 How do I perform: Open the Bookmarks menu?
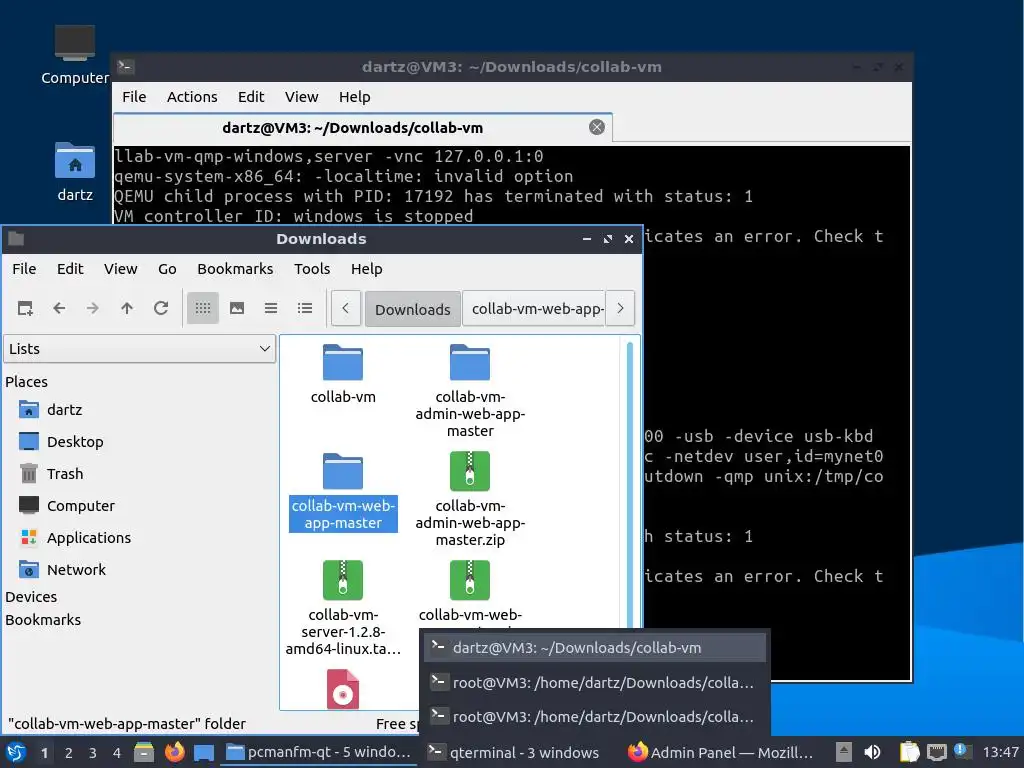click(x=235, y=269)
